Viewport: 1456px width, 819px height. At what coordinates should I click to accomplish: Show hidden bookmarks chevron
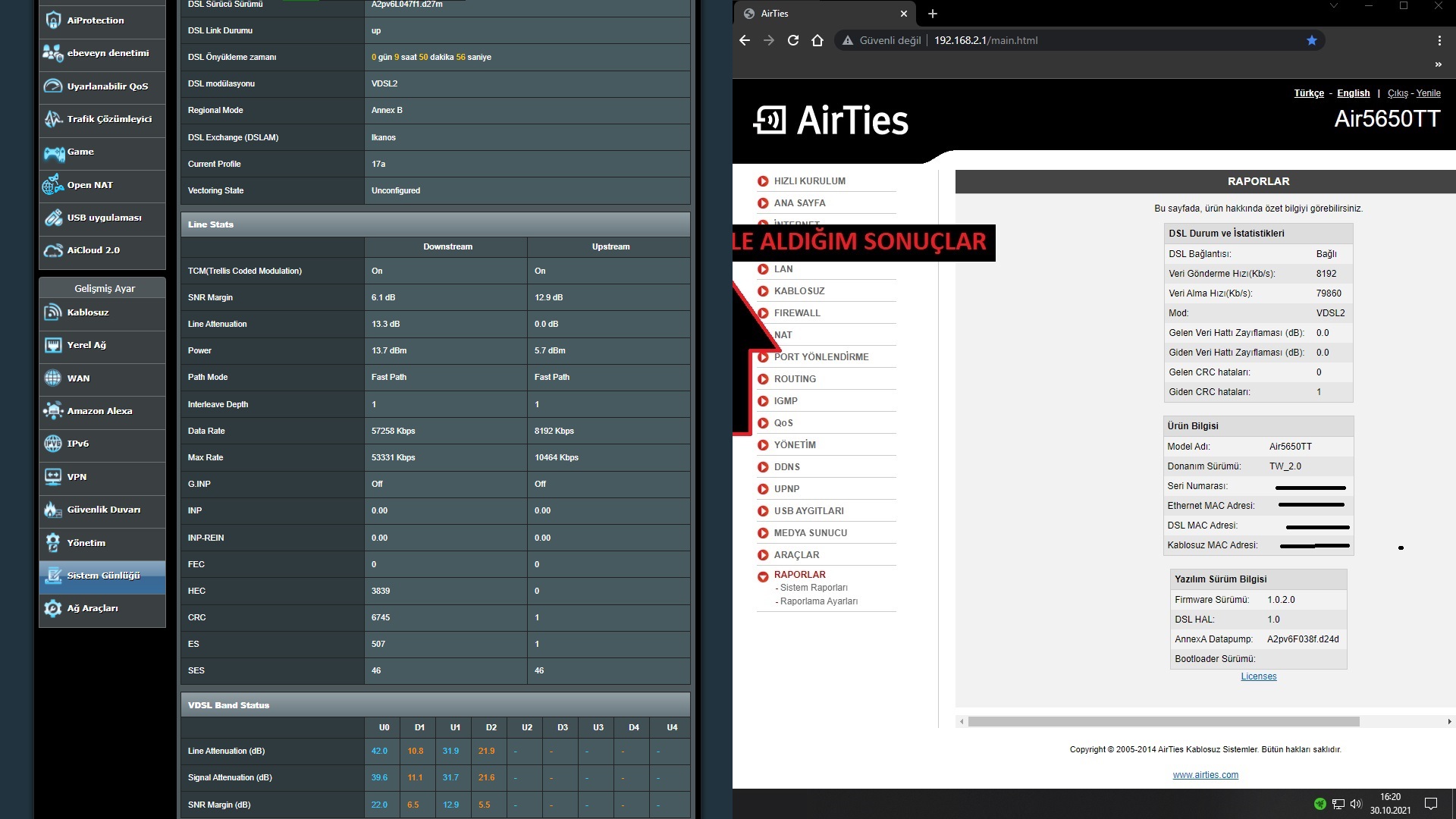click(1439, 64)
